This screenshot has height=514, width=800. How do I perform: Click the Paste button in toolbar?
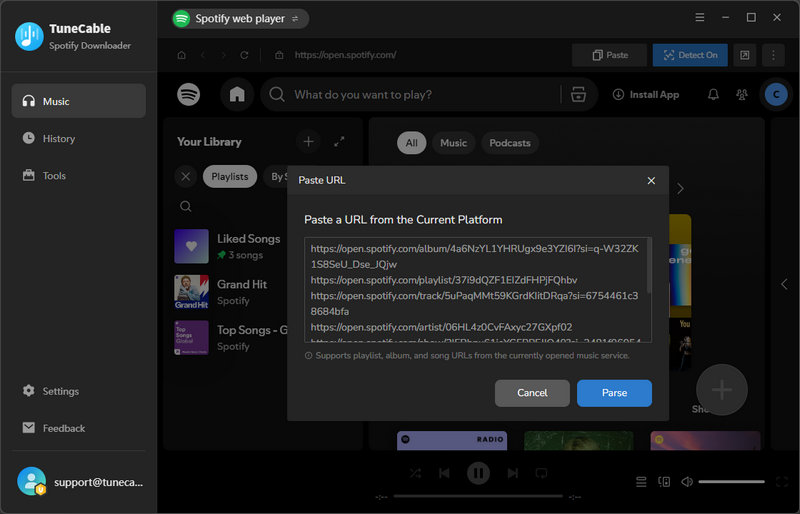pyautogui.click(x=610, y=55)
